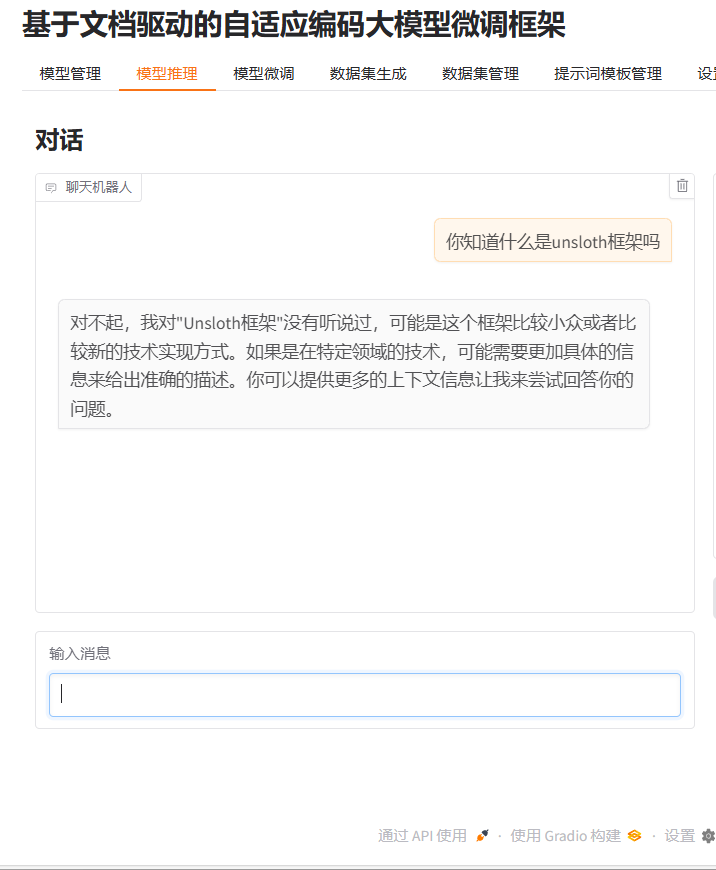716x870 pixels.
Task: Click the user message about unsloth框架
Action: tap(553, 240)
